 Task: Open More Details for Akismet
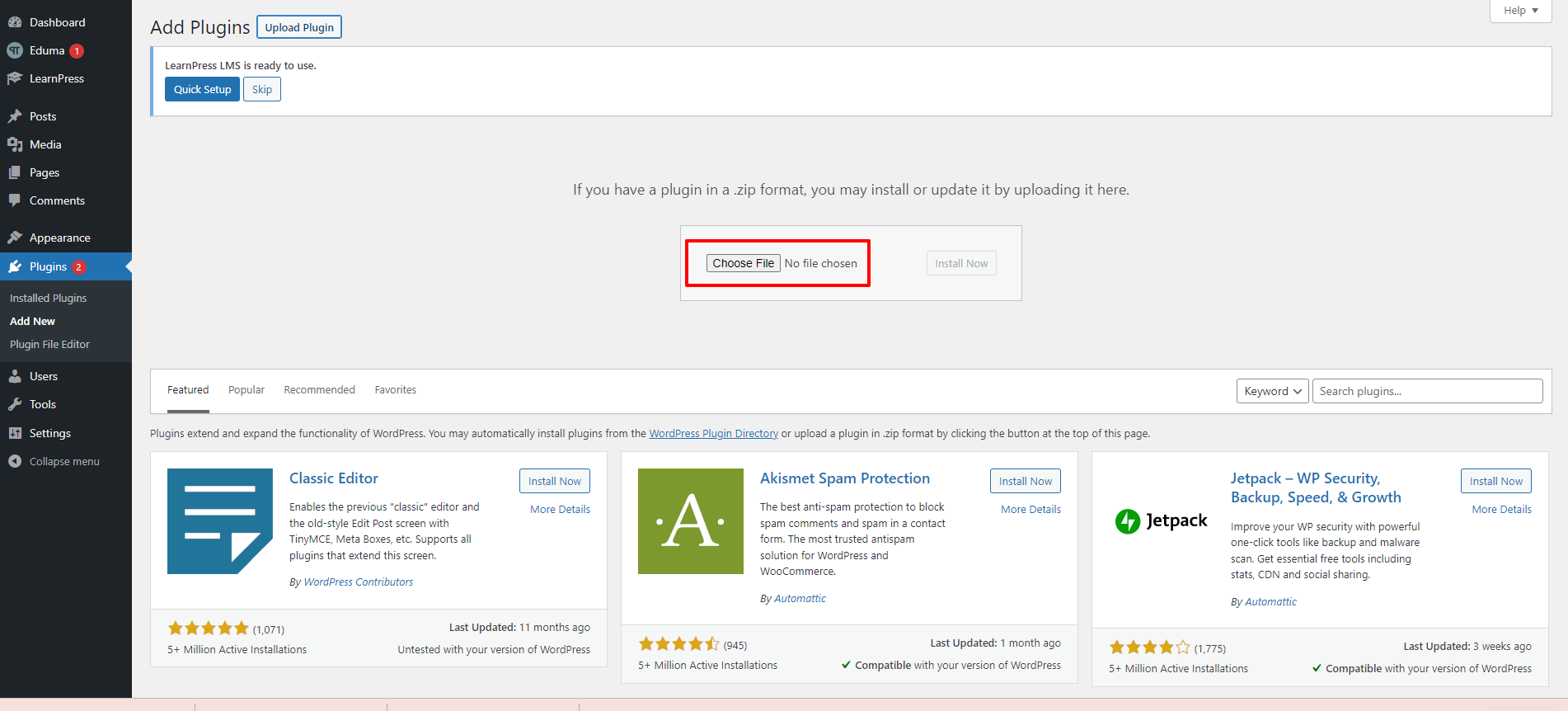[x=1031, y=509]
